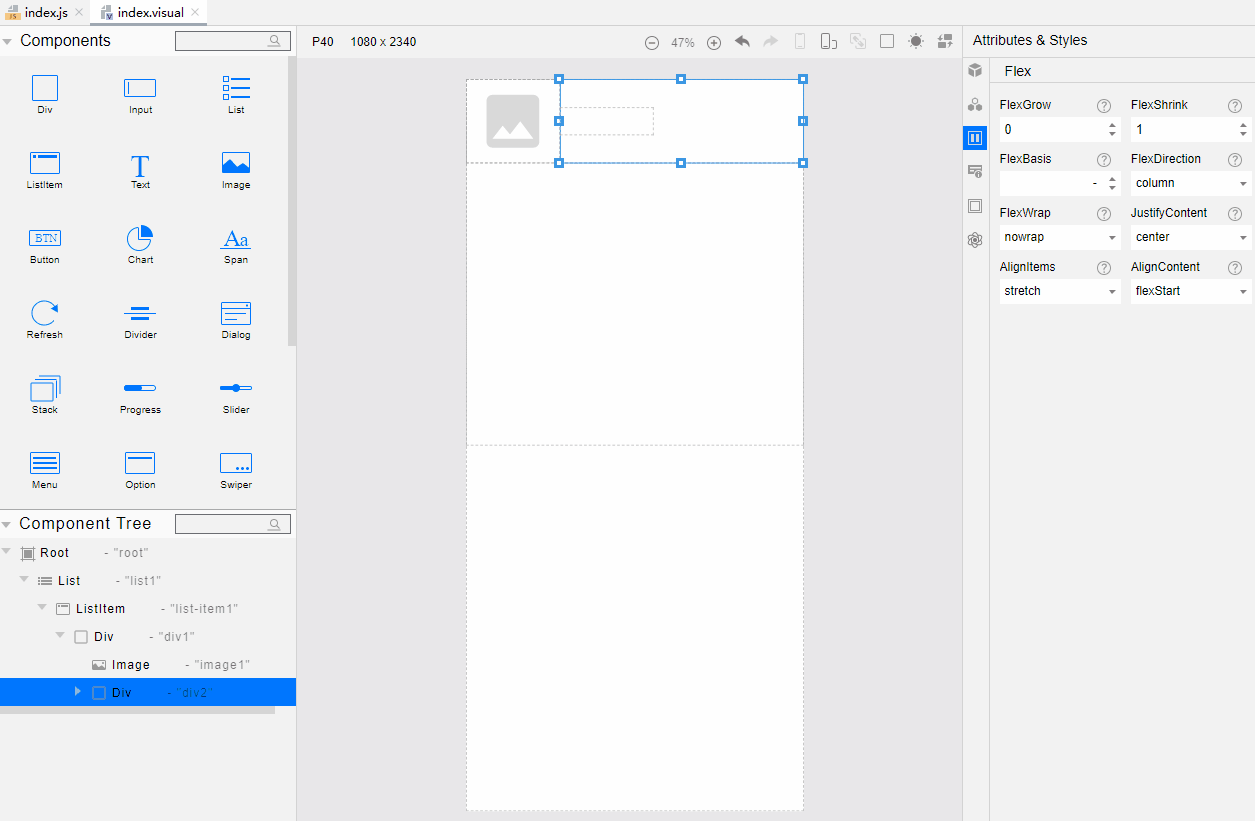Open the JustifyContent dropdown
The image size is (1255, 821).
[1190, 238]
